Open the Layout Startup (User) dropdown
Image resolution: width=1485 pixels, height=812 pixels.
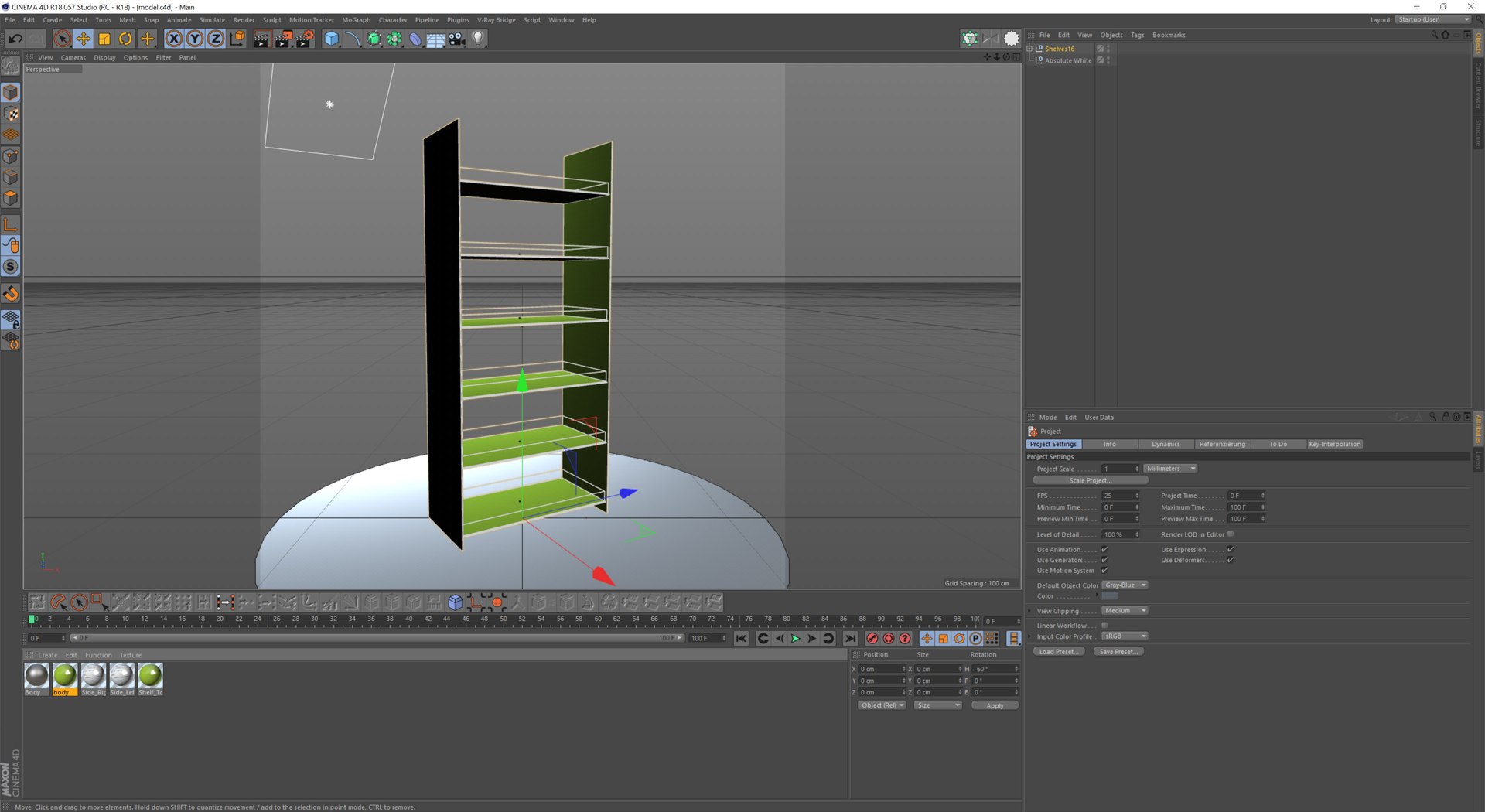click(x=1433, y=20)
